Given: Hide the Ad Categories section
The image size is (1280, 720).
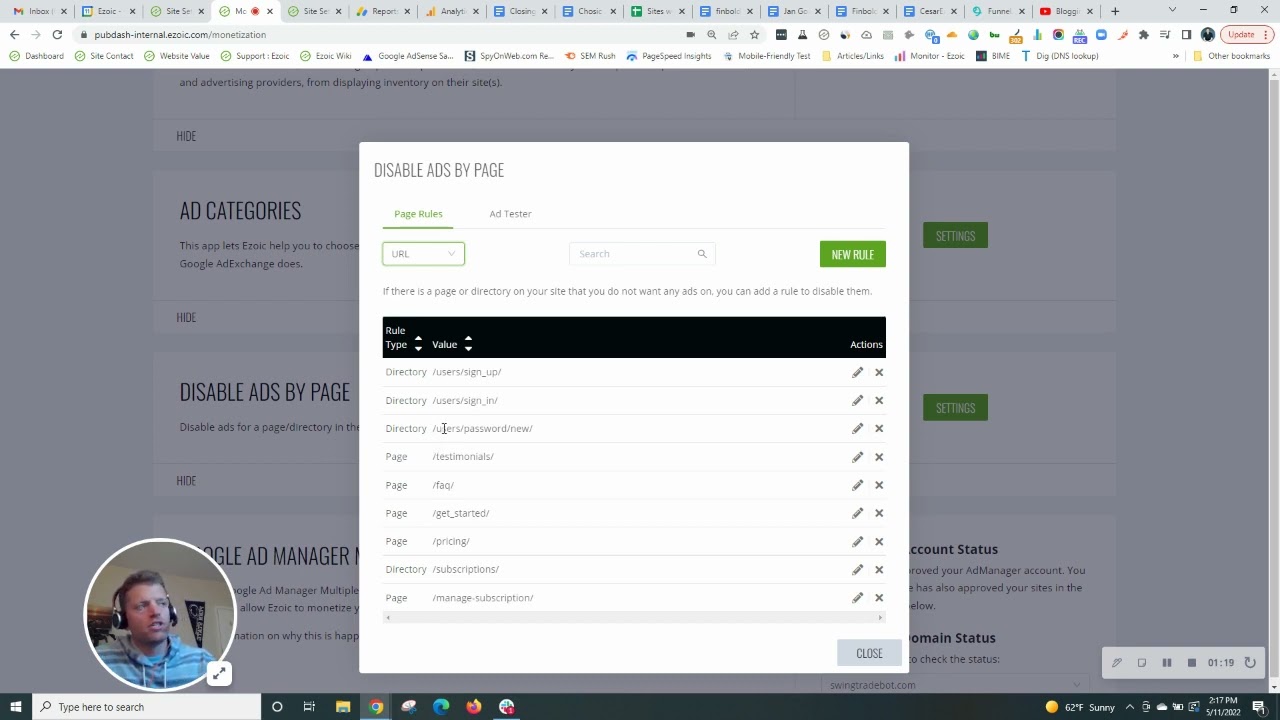Looking at the screenshot, I should coord(186,317).
